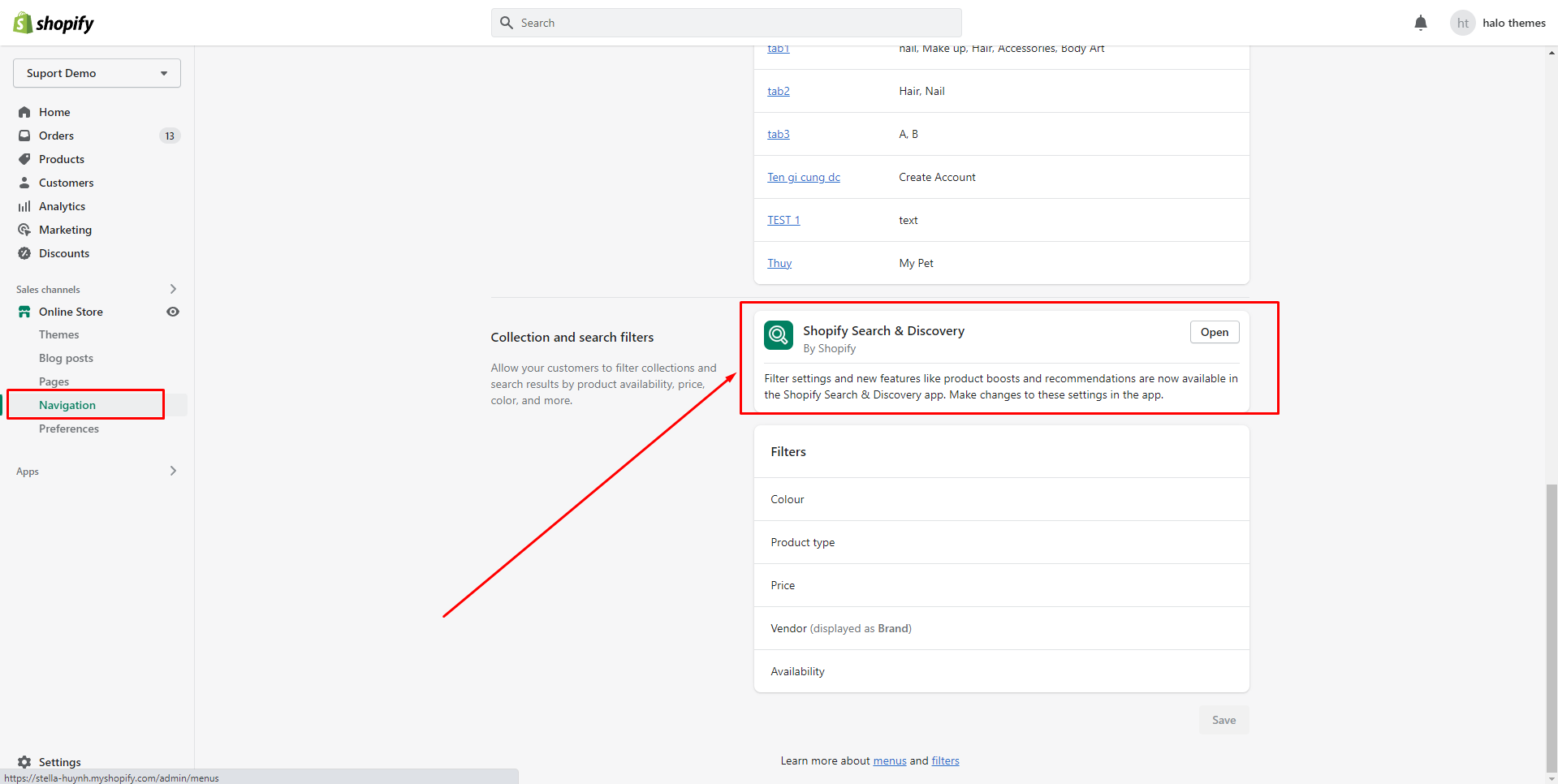Expand the Apps section chevron
1558x784 pixels.
173,471
